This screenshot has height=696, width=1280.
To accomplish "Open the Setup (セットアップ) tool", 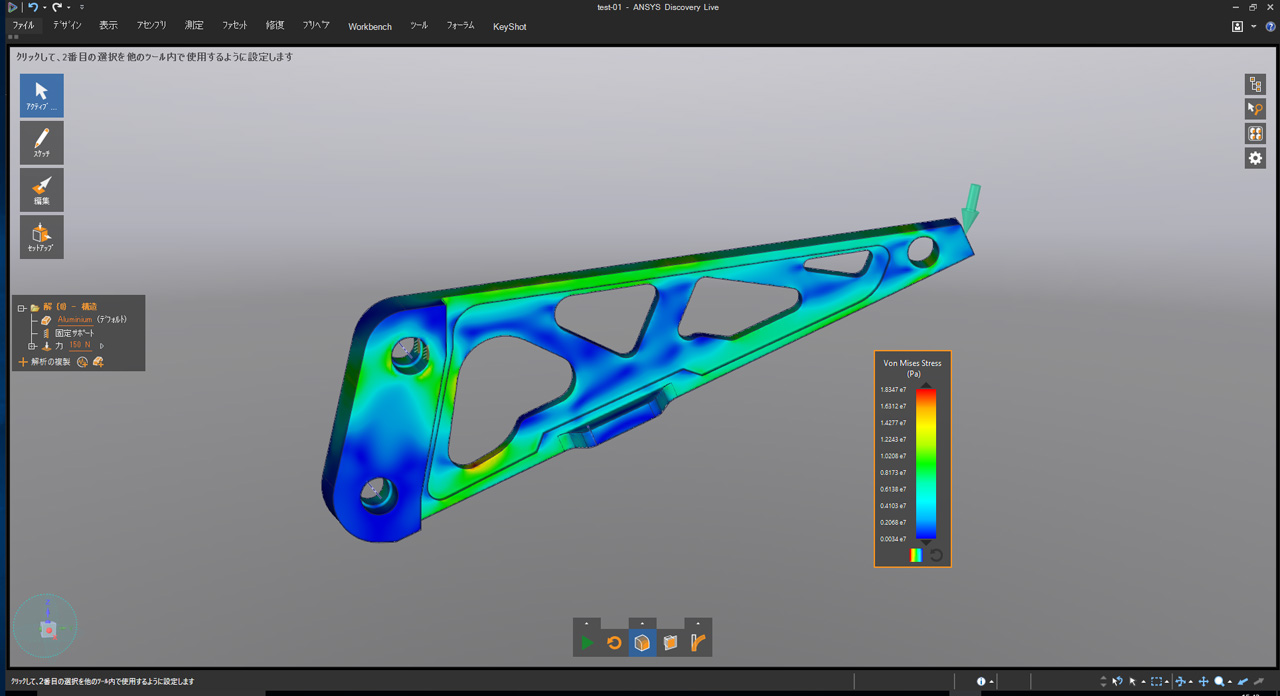I will coord(41,237).
